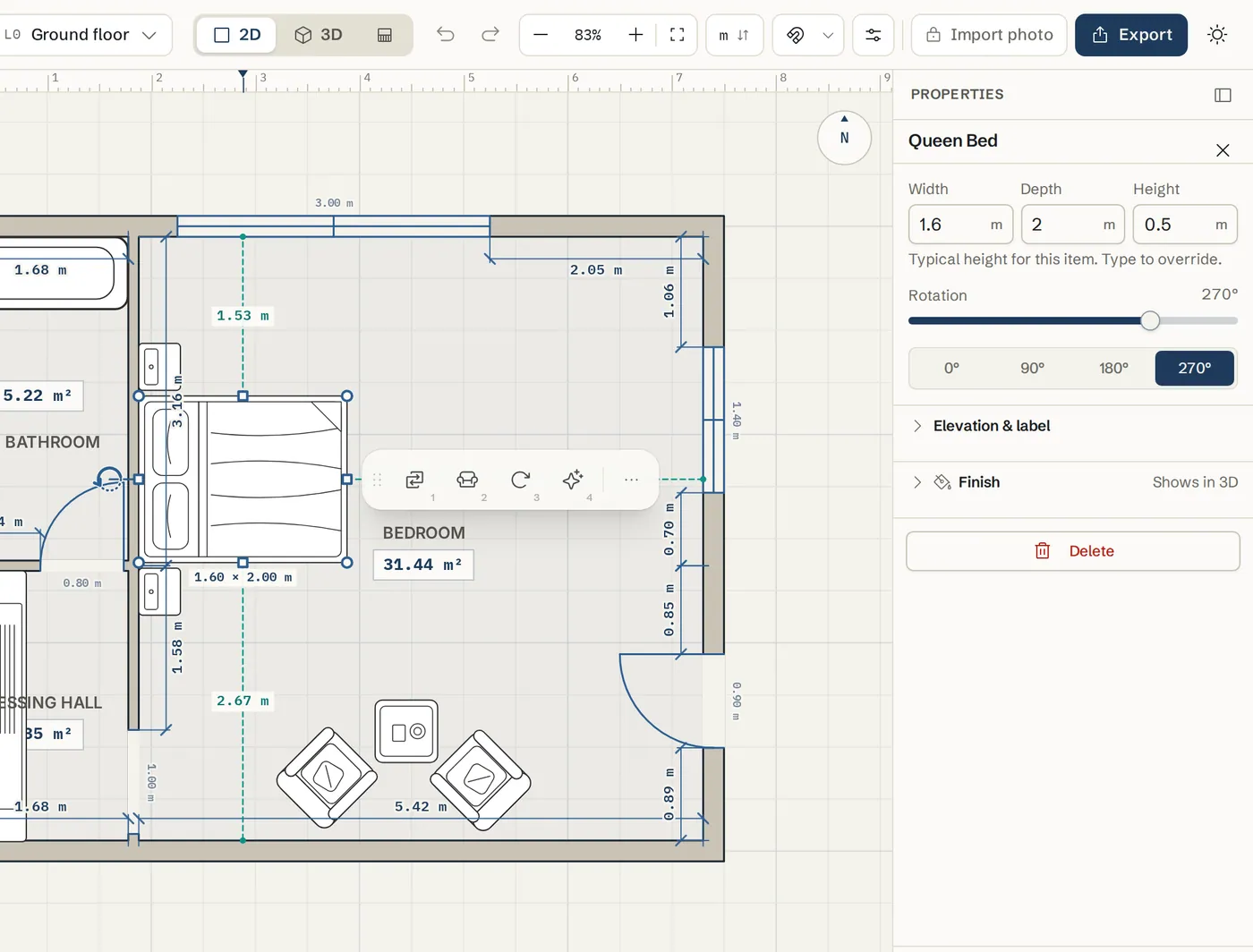Switch to 3D view
Image resolution: width=1253 pixels, height=952 pixels.
coord(319,35)
